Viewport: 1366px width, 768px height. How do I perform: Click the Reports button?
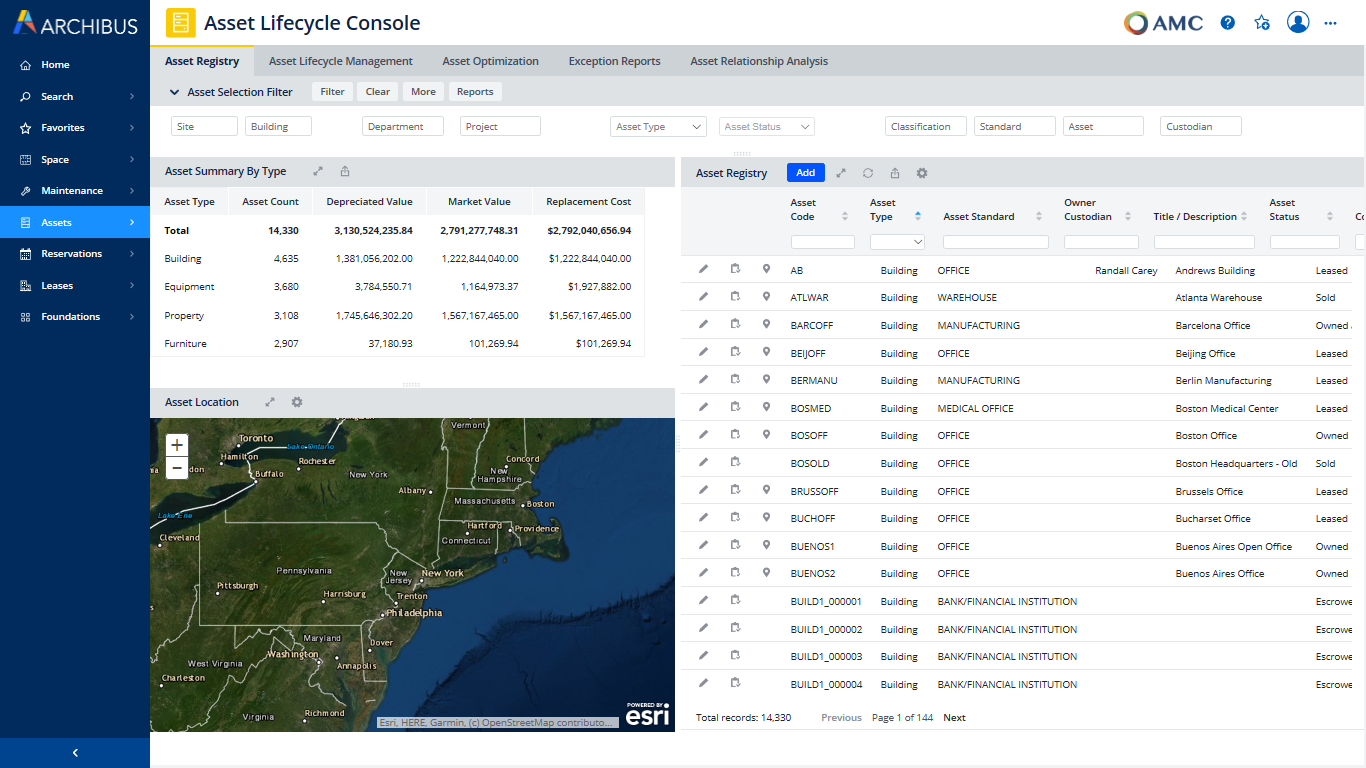point(475,91)
